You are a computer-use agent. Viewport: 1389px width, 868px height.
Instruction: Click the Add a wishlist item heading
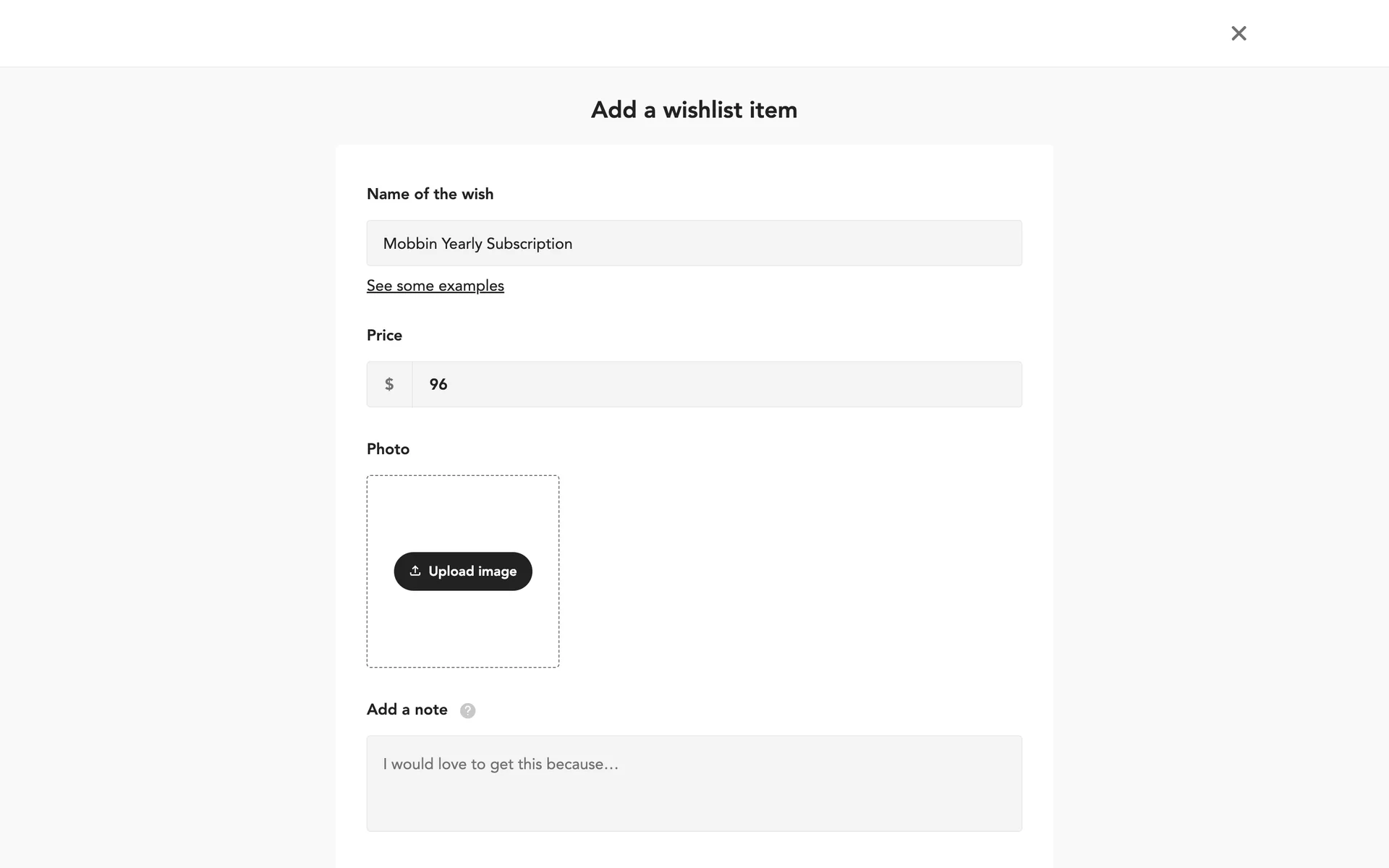click(x=694, y=110)
